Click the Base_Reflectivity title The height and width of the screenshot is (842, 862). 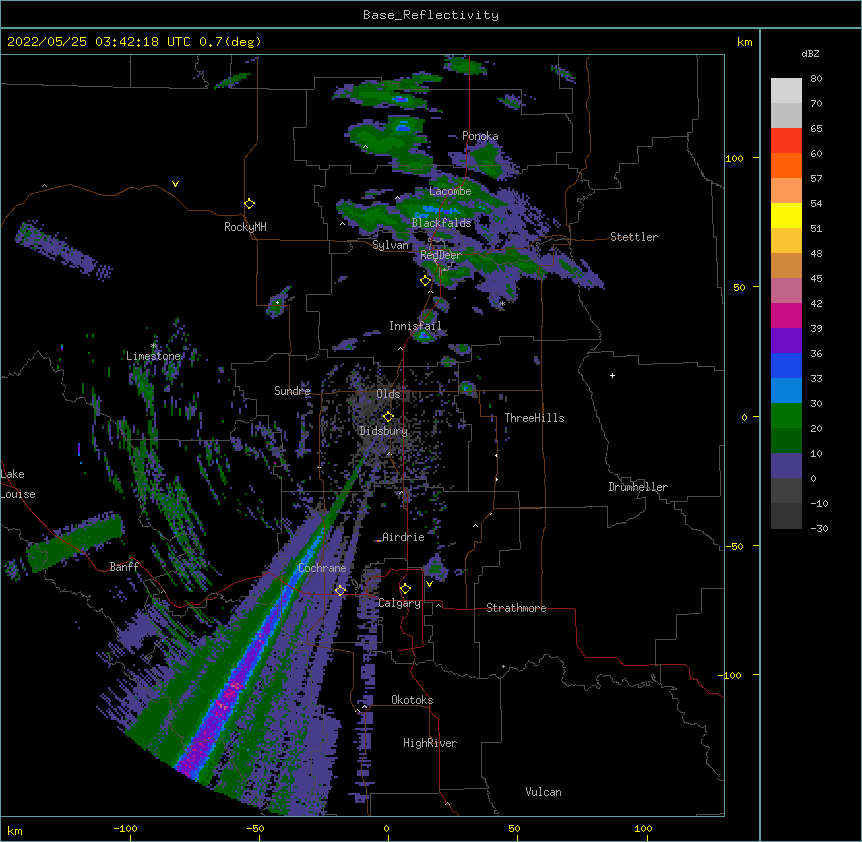tap(431, 15)
